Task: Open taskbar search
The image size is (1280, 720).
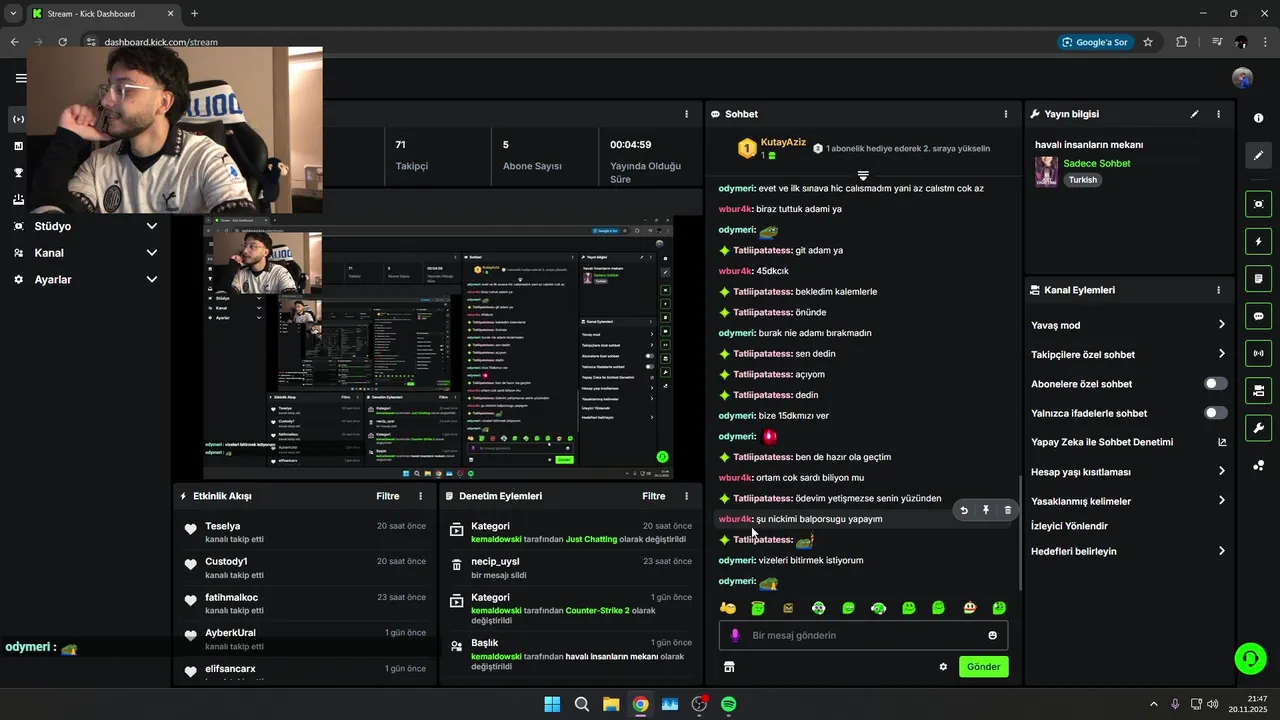Action: (x=582, y=704)
